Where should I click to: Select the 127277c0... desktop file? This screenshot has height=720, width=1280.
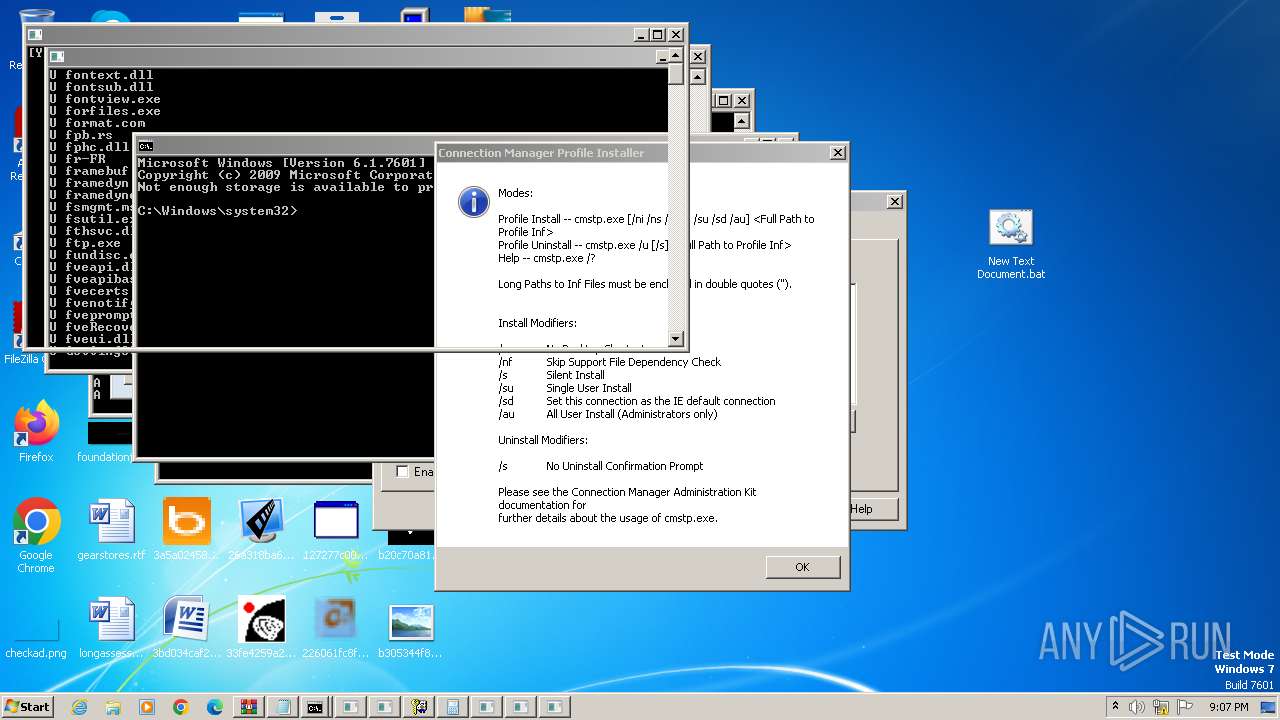(x=336, y=530)
